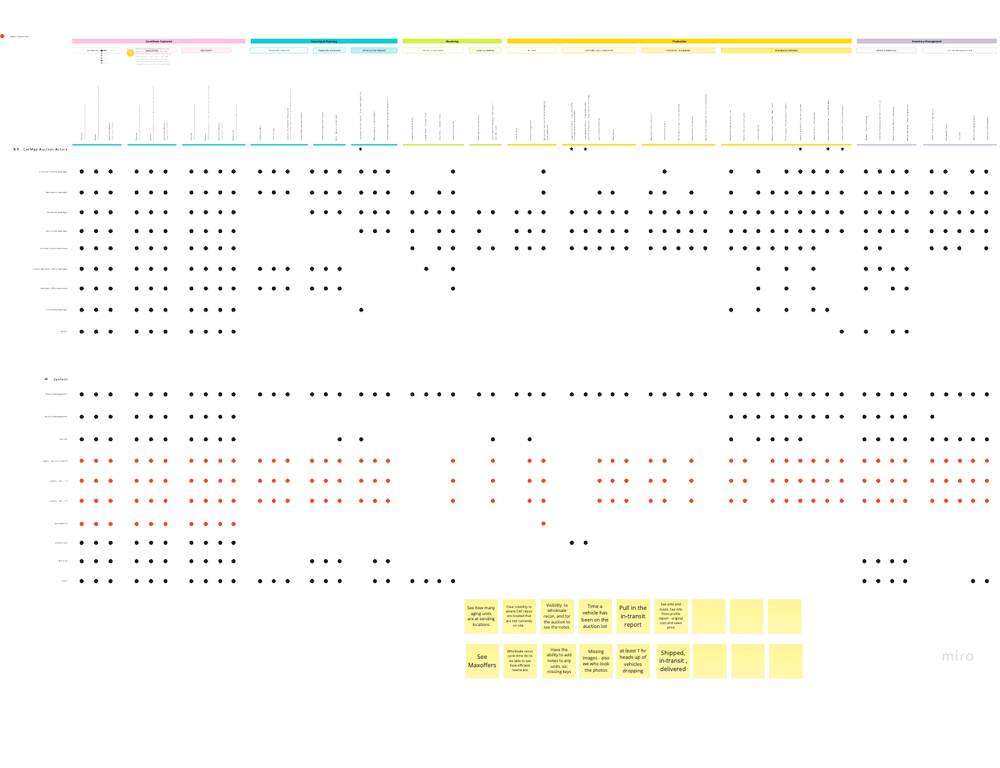The width and height of the screenshot is (1000, 768).
Task: Click the icon beside the Auction Actors heading
Action: click(15, 149)
